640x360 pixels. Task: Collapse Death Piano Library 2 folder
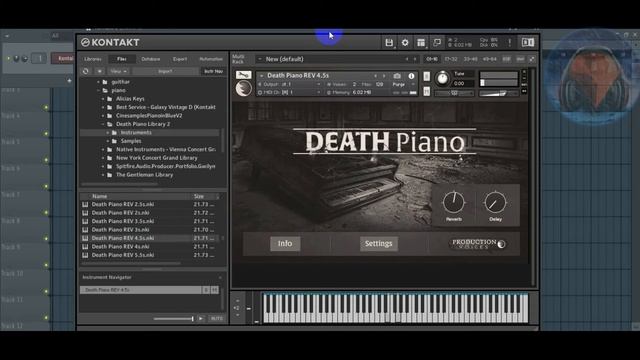pos(103,124)
